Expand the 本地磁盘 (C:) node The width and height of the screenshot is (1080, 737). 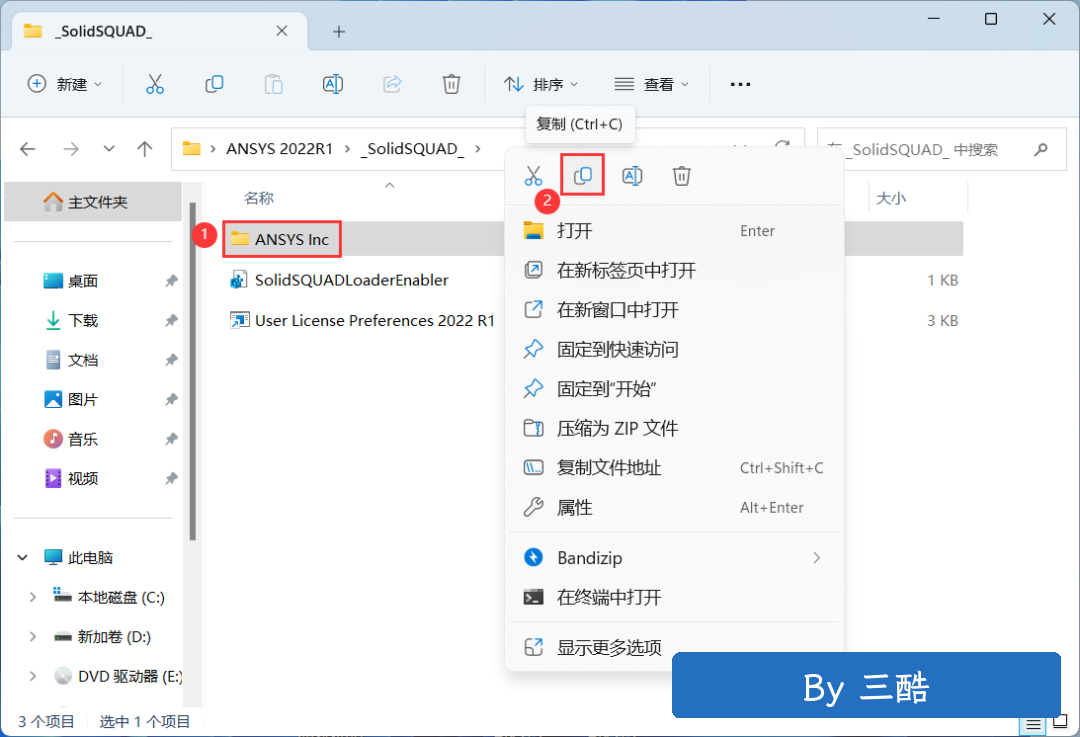click(32, 597)
